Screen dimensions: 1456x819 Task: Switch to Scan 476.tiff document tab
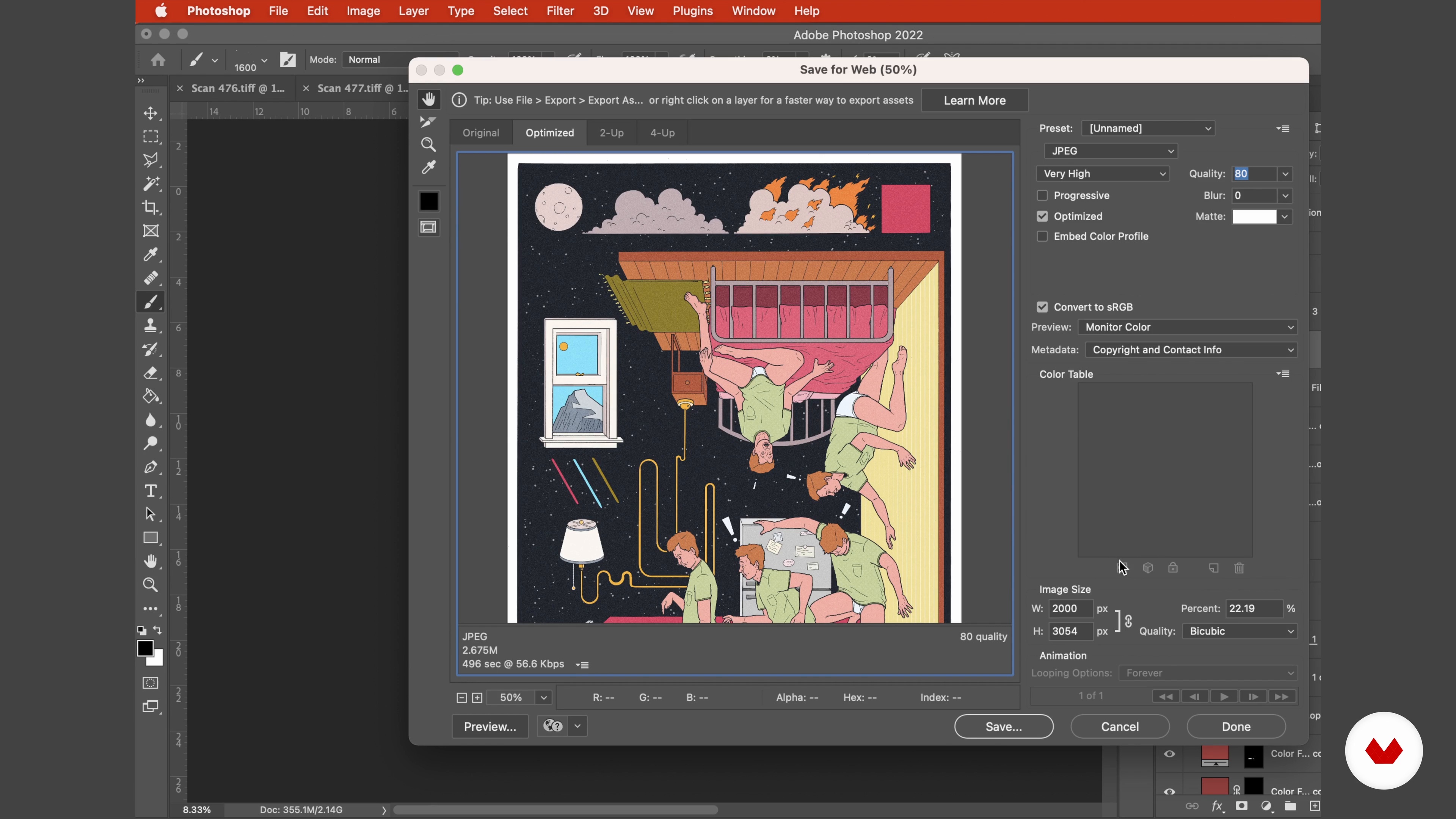pos(238,88)
